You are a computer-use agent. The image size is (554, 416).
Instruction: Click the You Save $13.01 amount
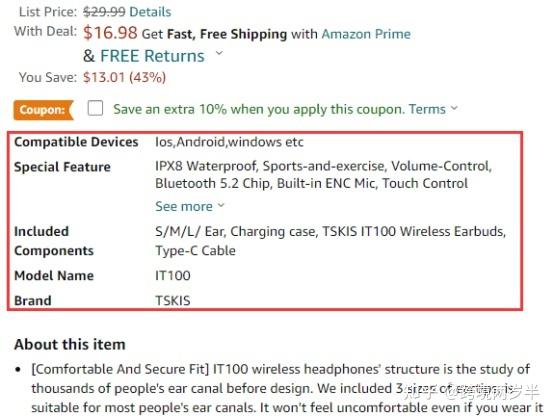124,77
